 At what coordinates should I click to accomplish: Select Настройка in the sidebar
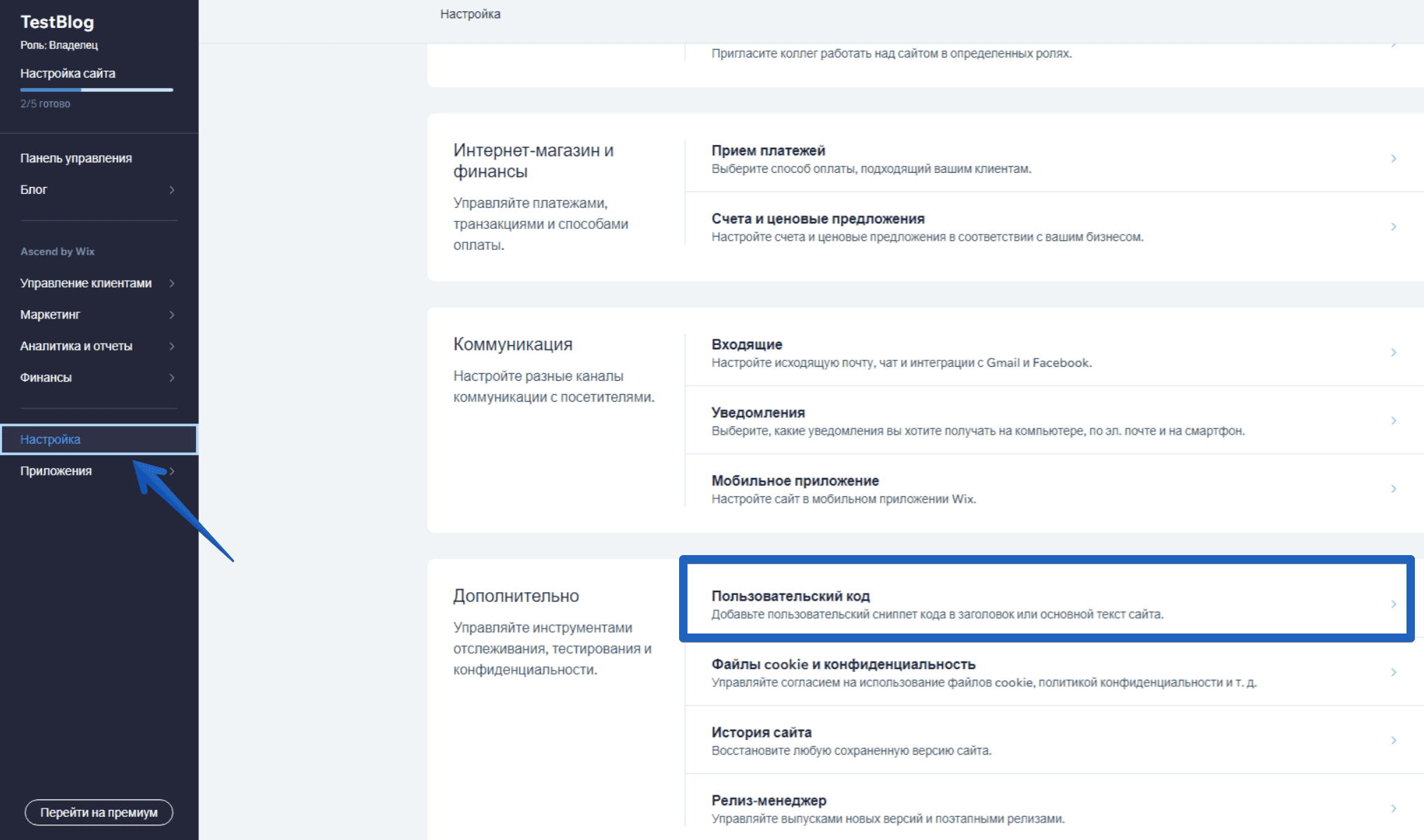(x=50, y=440)
